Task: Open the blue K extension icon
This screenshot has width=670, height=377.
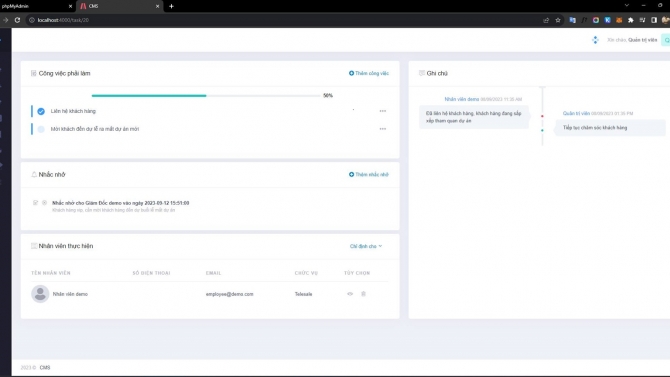Action: 608,20
